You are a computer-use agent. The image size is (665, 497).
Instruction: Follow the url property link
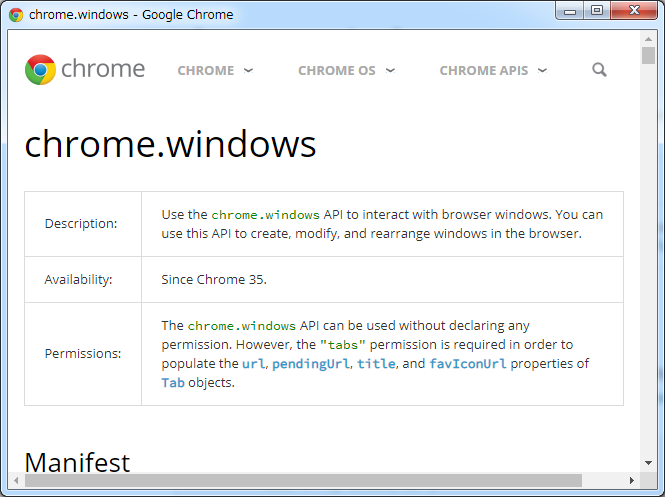[x=254, y=364]
